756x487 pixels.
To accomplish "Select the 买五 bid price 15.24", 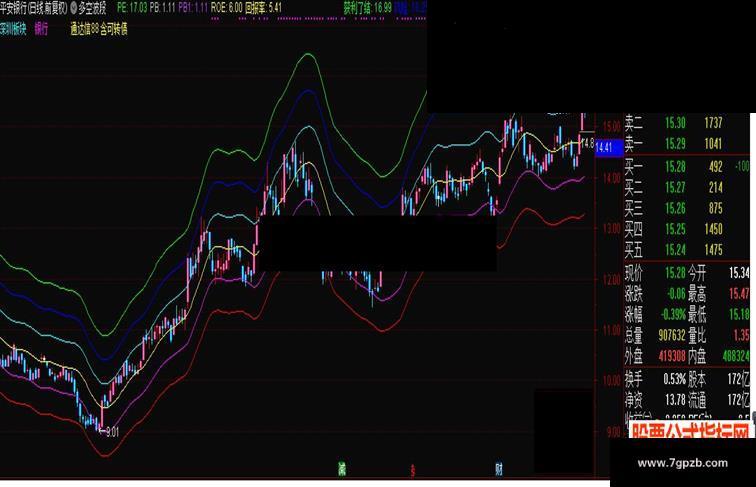I will tap(675, 249).
